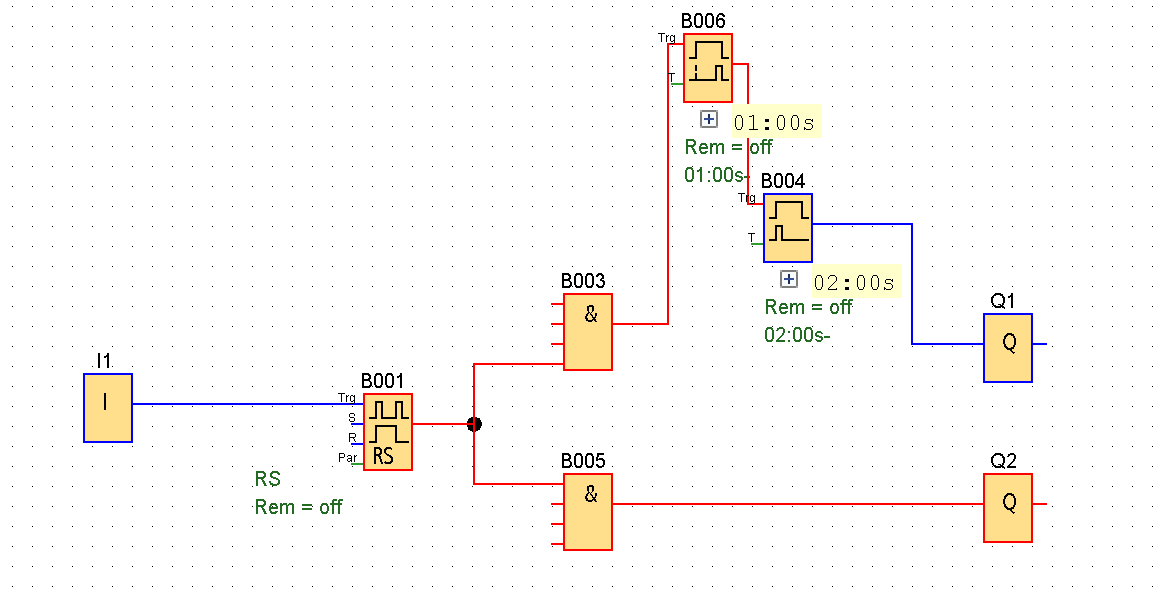Click the I1 label text
The width and height of the screenshot is (1165, 604).
pos(103,361)
